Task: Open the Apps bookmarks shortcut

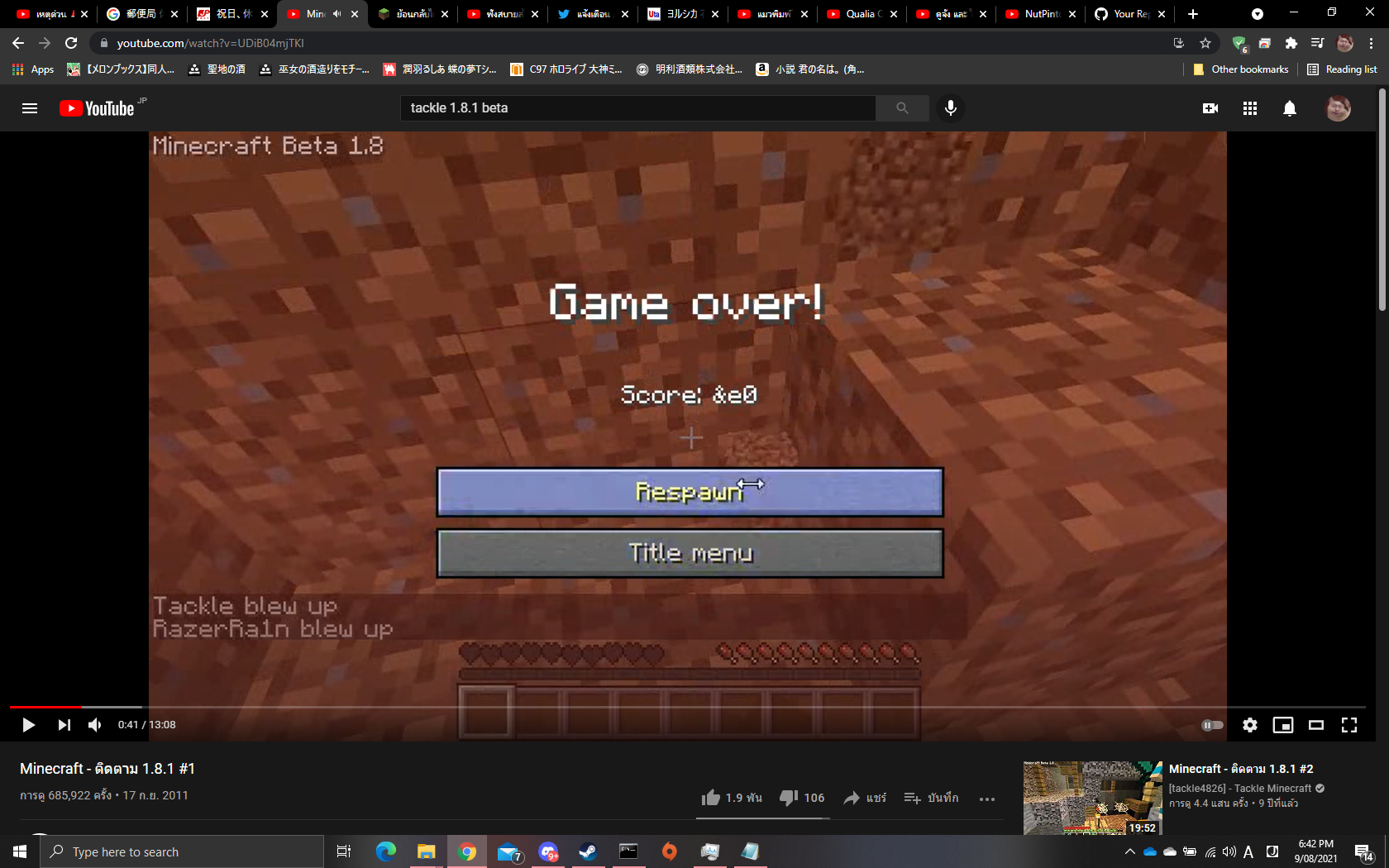Action: click(x=33, y=69)
